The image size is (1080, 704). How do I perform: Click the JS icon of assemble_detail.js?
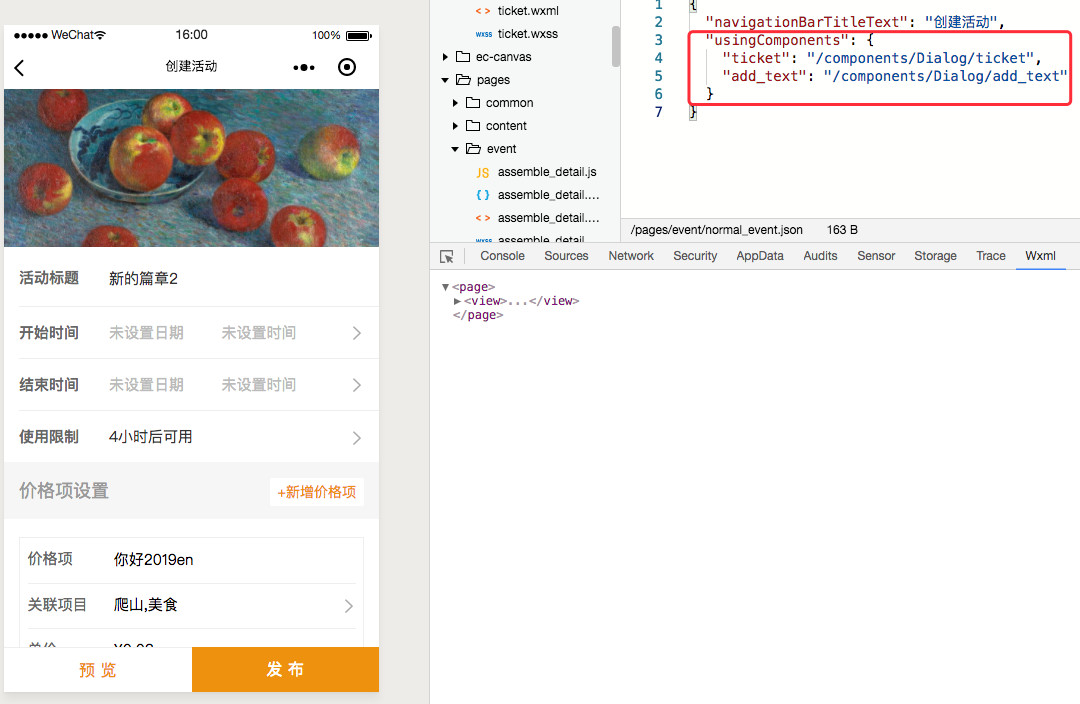(483, 172)
